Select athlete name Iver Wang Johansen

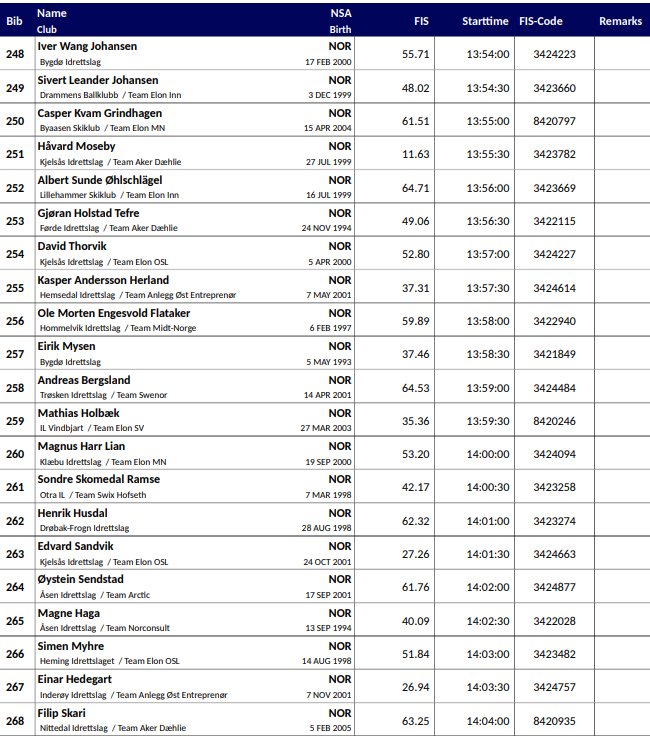(87, 46)
